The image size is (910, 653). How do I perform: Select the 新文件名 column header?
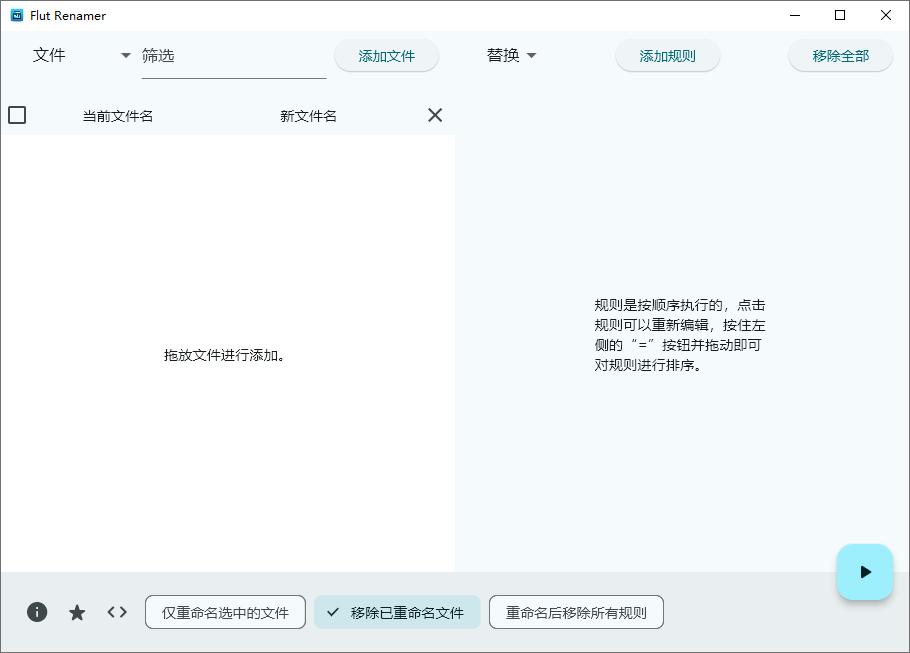[307, 115]
